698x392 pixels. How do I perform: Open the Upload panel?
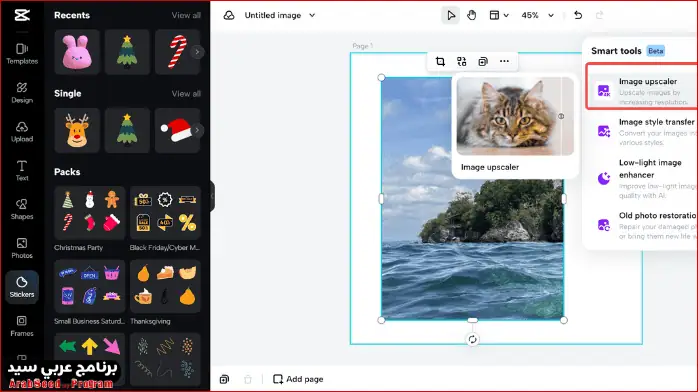pos(22,132)
